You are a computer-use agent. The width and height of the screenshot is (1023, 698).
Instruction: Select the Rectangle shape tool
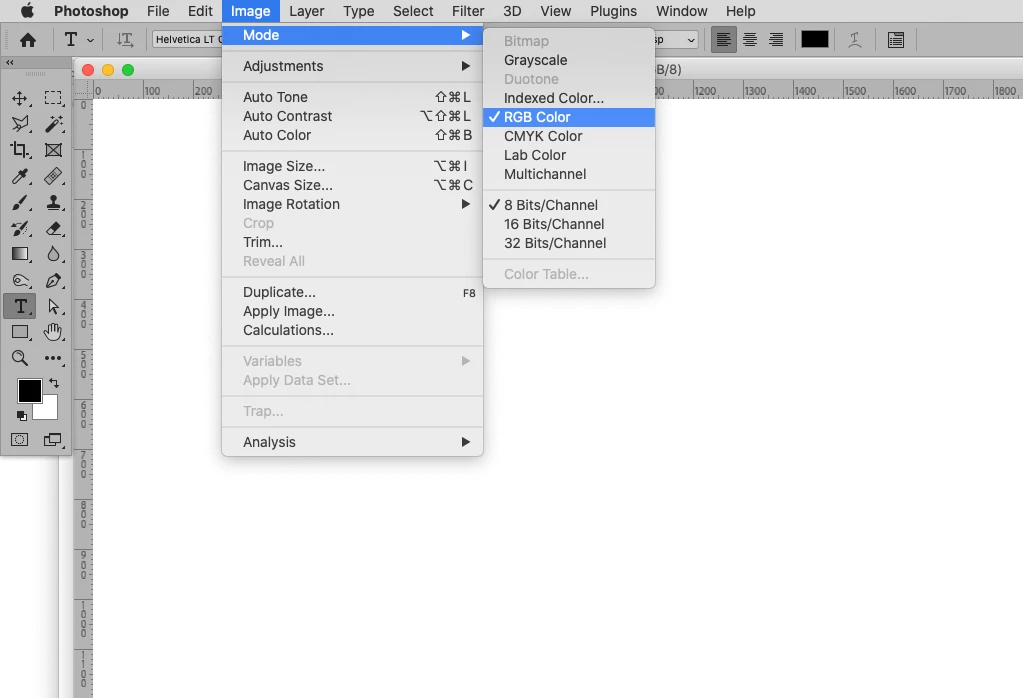coord(20,332)
